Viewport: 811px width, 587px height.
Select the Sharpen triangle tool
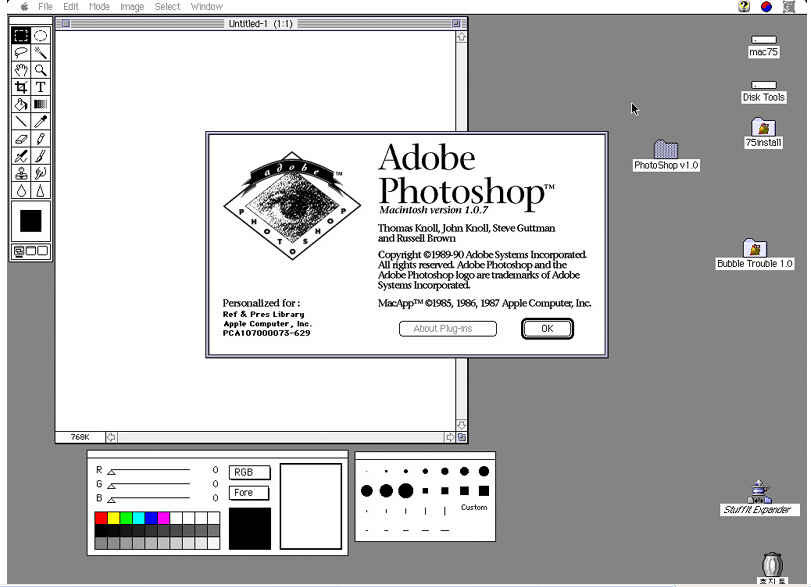tap(40, 191)
